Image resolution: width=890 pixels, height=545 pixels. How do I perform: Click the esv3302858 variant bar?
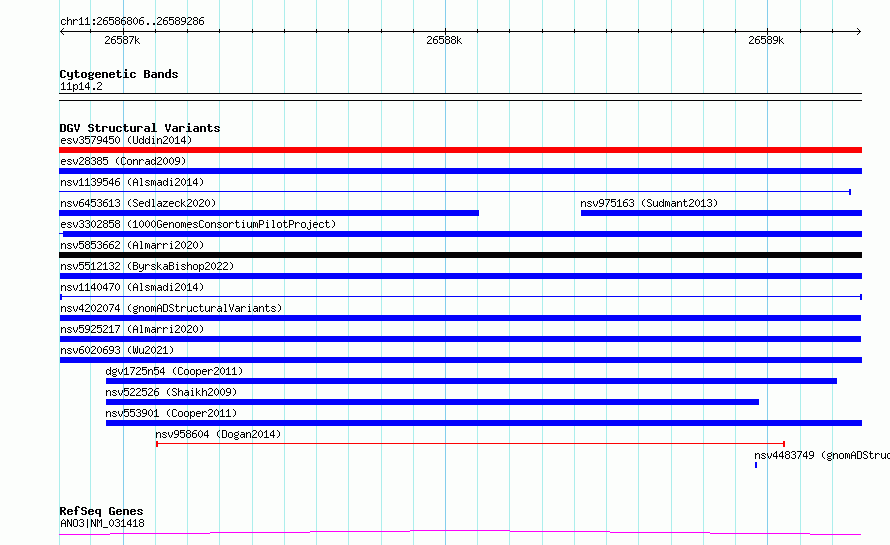460,234
